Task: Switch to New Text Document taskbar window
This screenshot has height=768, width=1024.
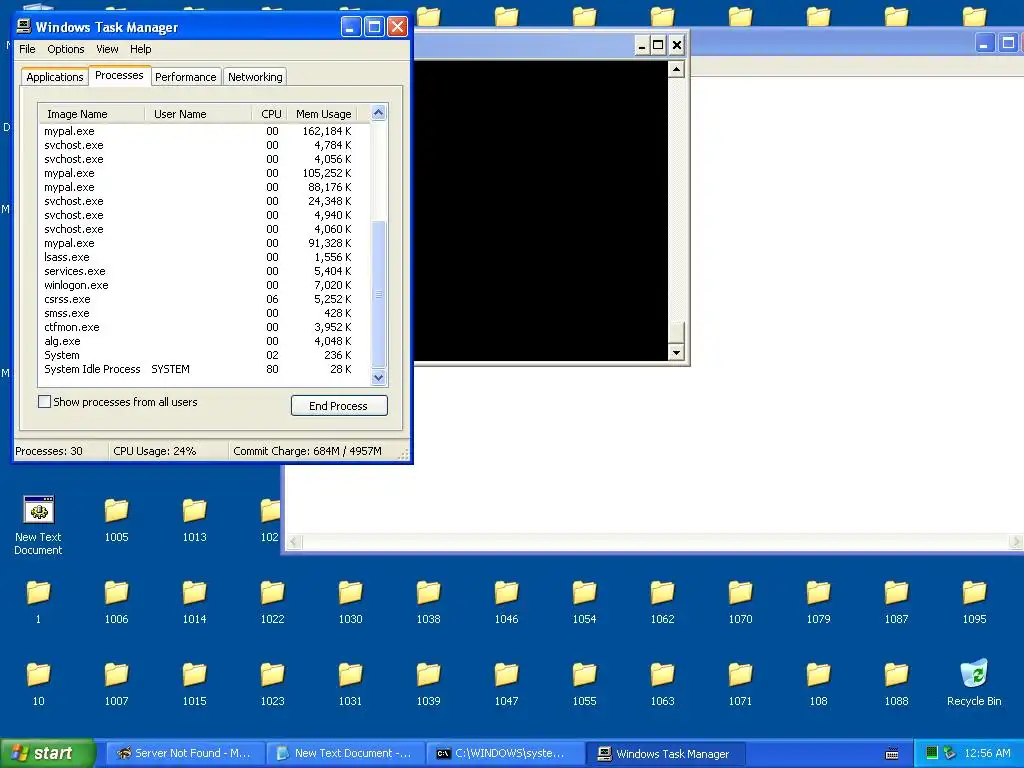Action: tap(345, 753)
